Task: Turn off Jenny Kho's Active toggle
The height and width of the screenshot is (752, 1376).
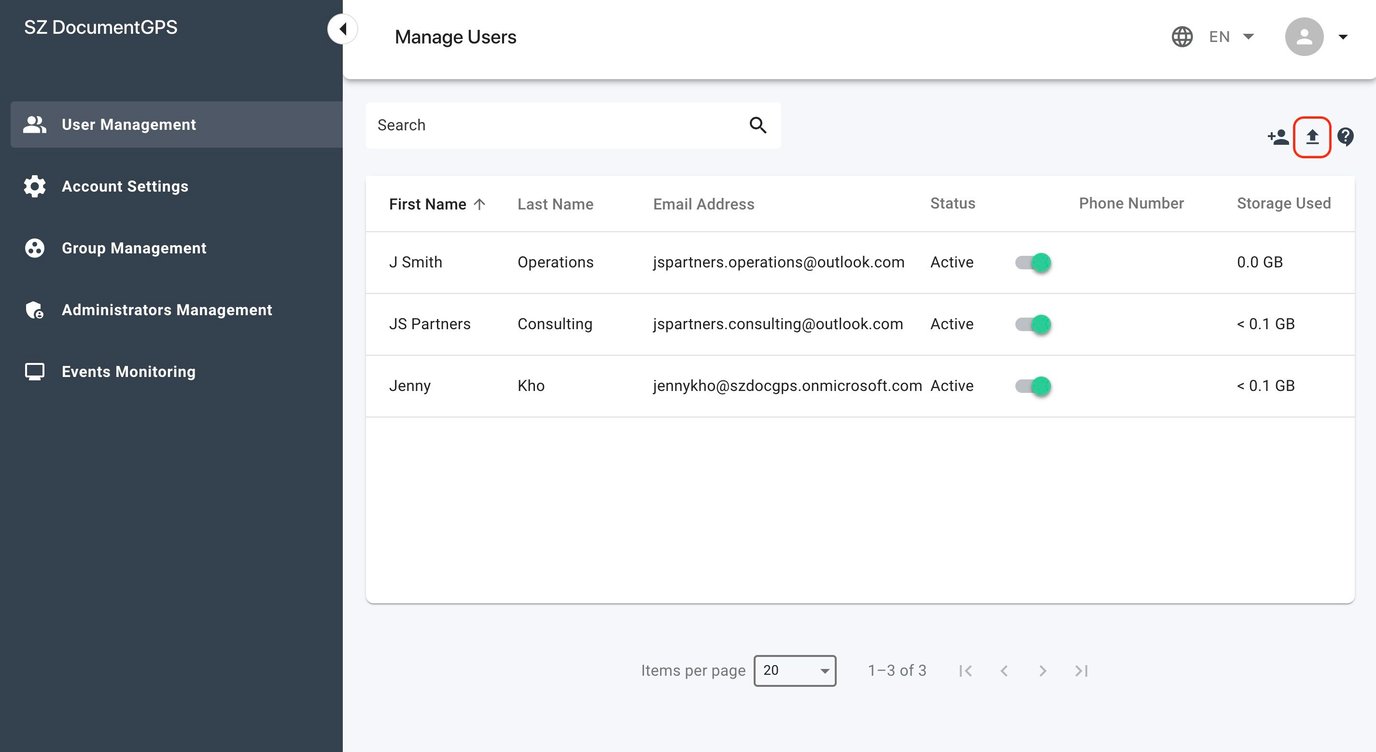Action: pos(1033,386)
